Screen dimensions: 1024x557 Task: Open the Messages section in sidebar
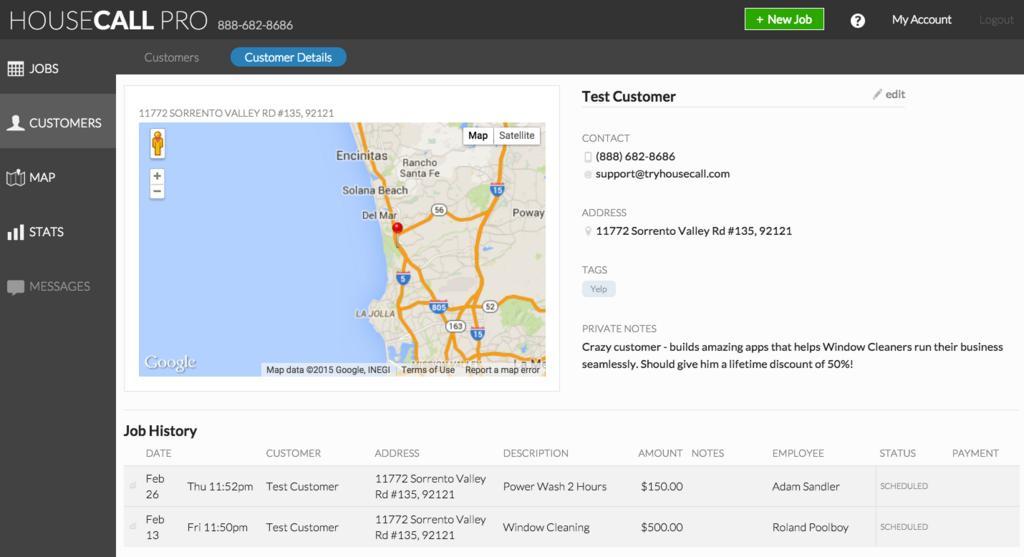pyautogui.click(x=57, y=286)
